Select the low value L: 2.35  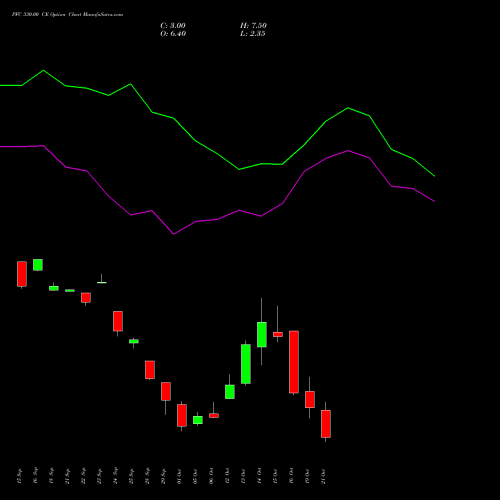pyautogui.click(x=253, y=34)
